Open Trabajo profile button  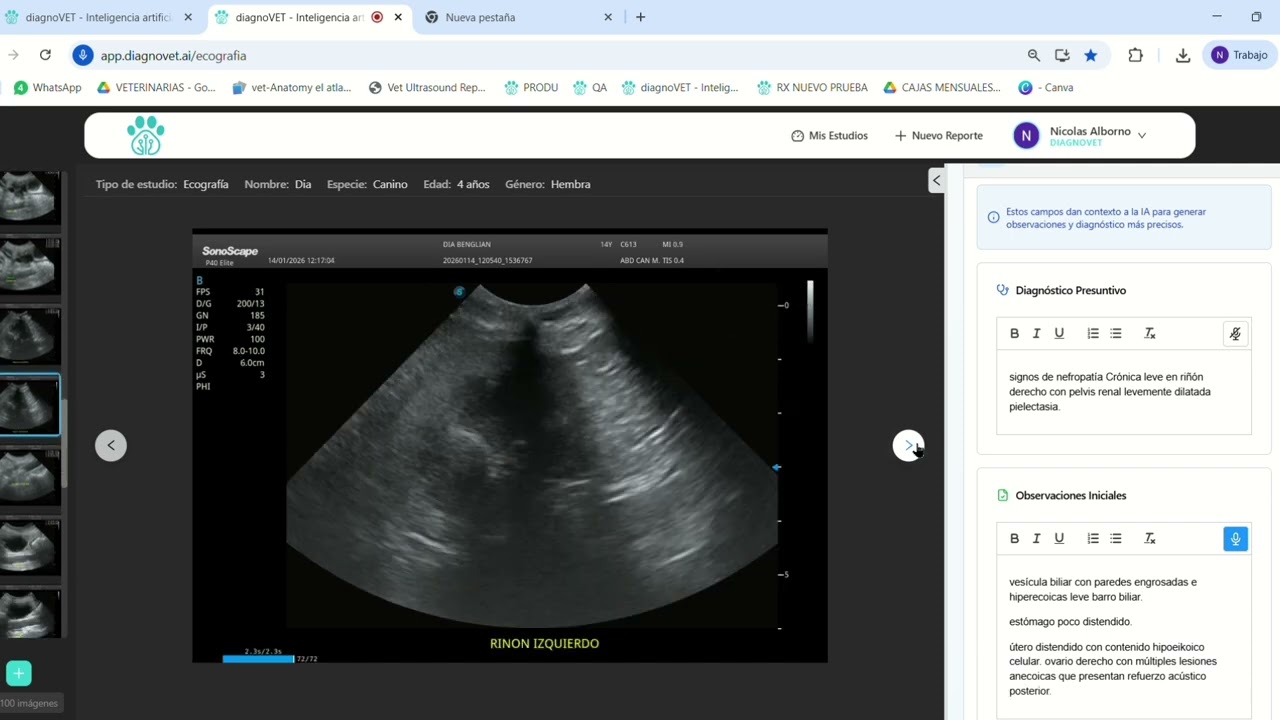tap(1239, 55)
